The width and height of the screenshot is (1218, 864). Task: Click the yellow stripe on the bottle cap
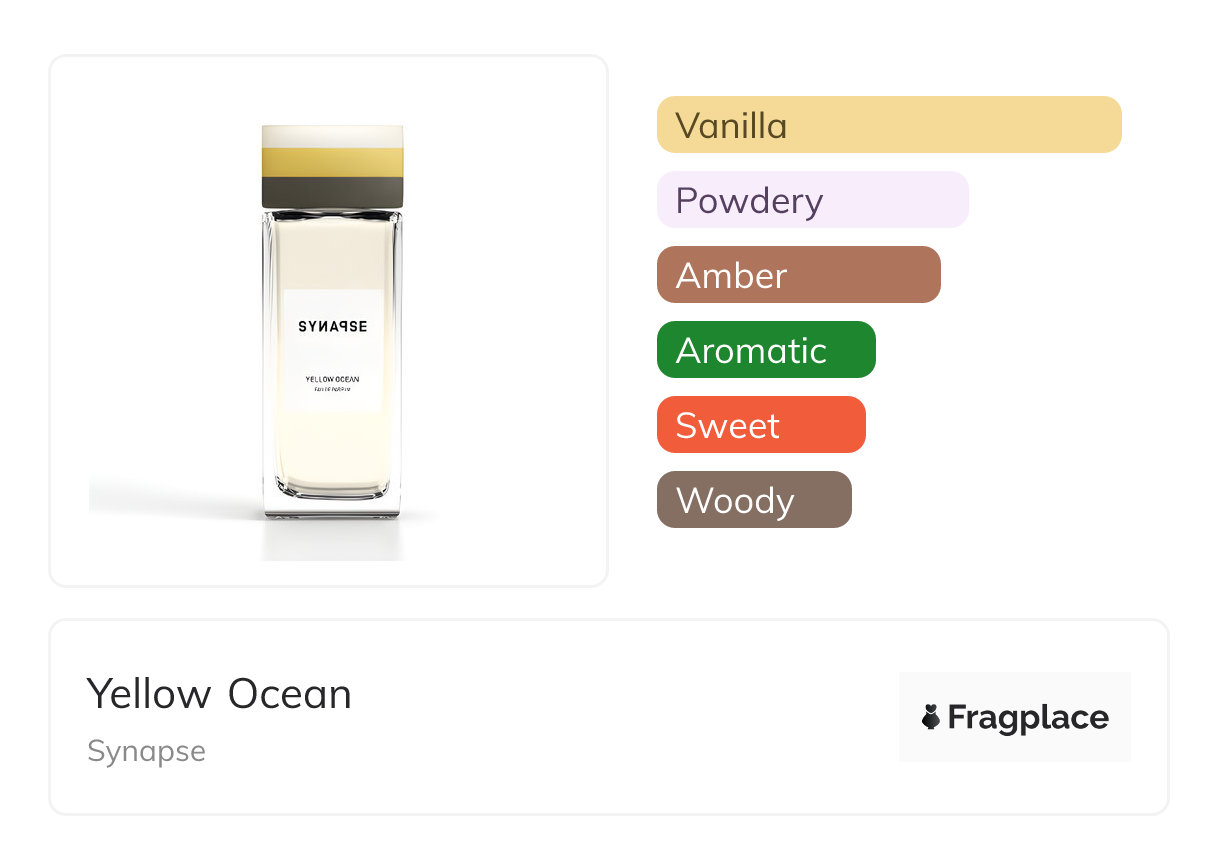332,161
